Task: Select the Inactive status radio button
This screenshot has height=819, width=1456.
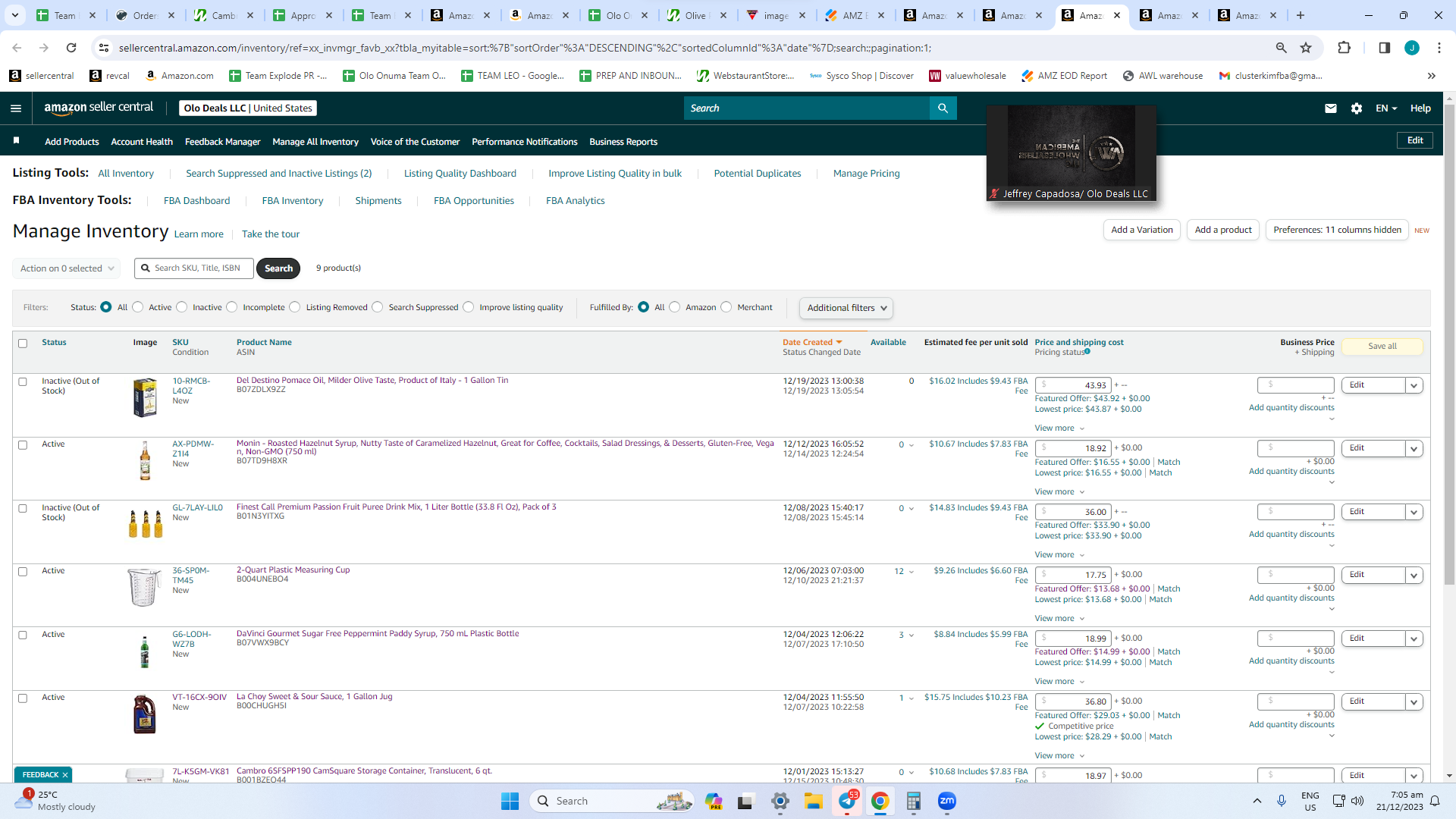Action: point(181,307)
